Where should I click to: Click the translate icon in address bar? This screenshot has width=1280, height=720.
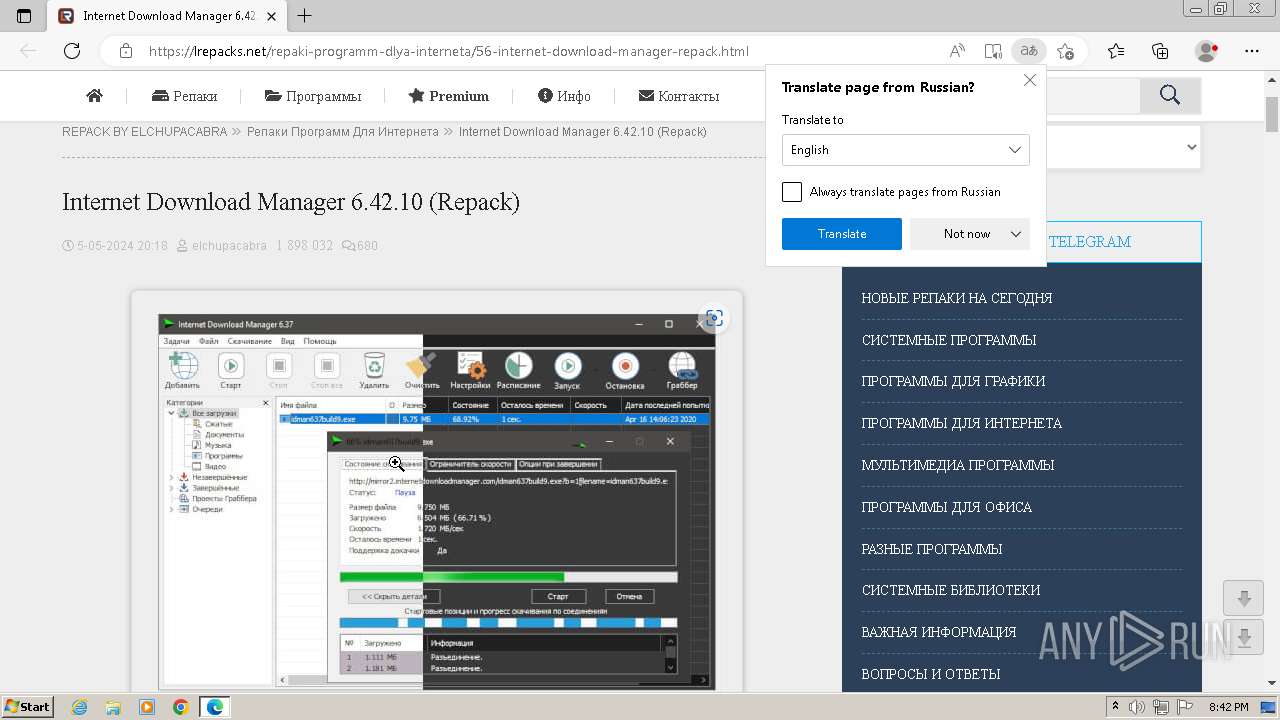[1027, 51]
